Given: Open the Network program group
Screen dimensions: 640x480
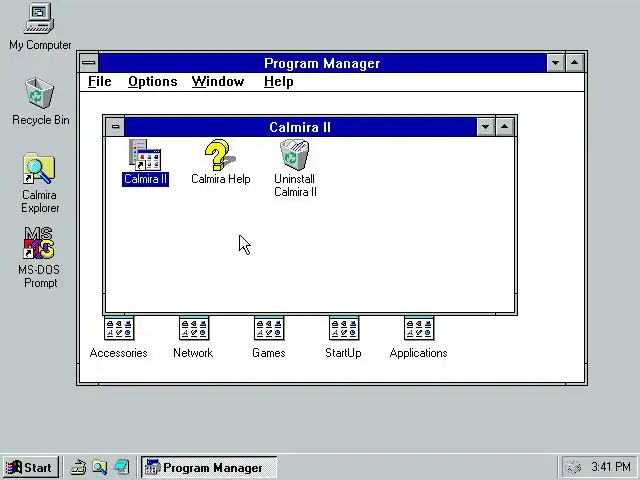Looking at the screenshot, I should [193, 337].
